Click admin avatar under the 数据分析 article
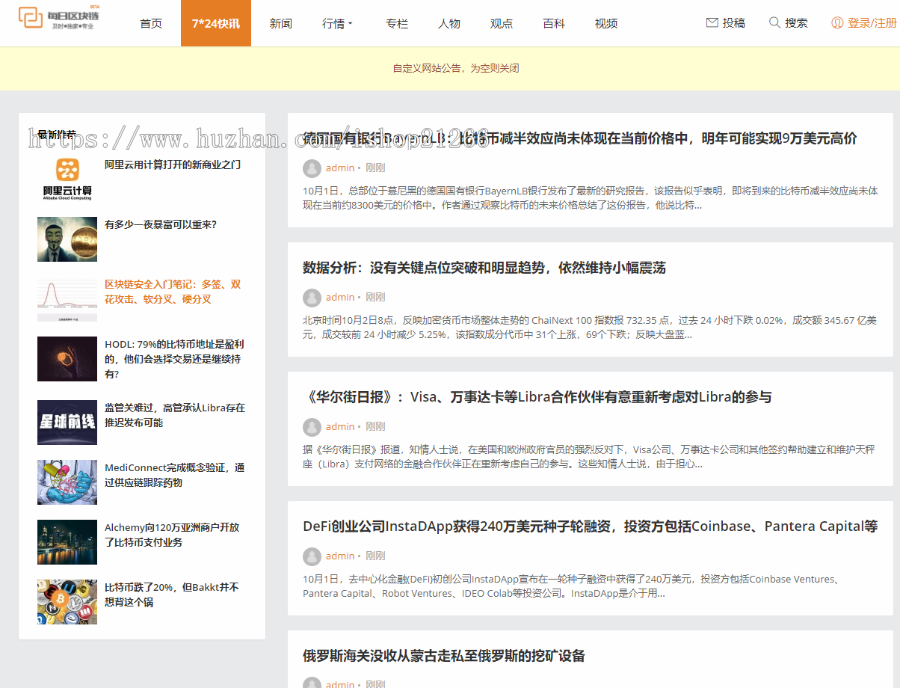Image resolution: width=900 pixels, height=688 pixels. tap(311, 297)
